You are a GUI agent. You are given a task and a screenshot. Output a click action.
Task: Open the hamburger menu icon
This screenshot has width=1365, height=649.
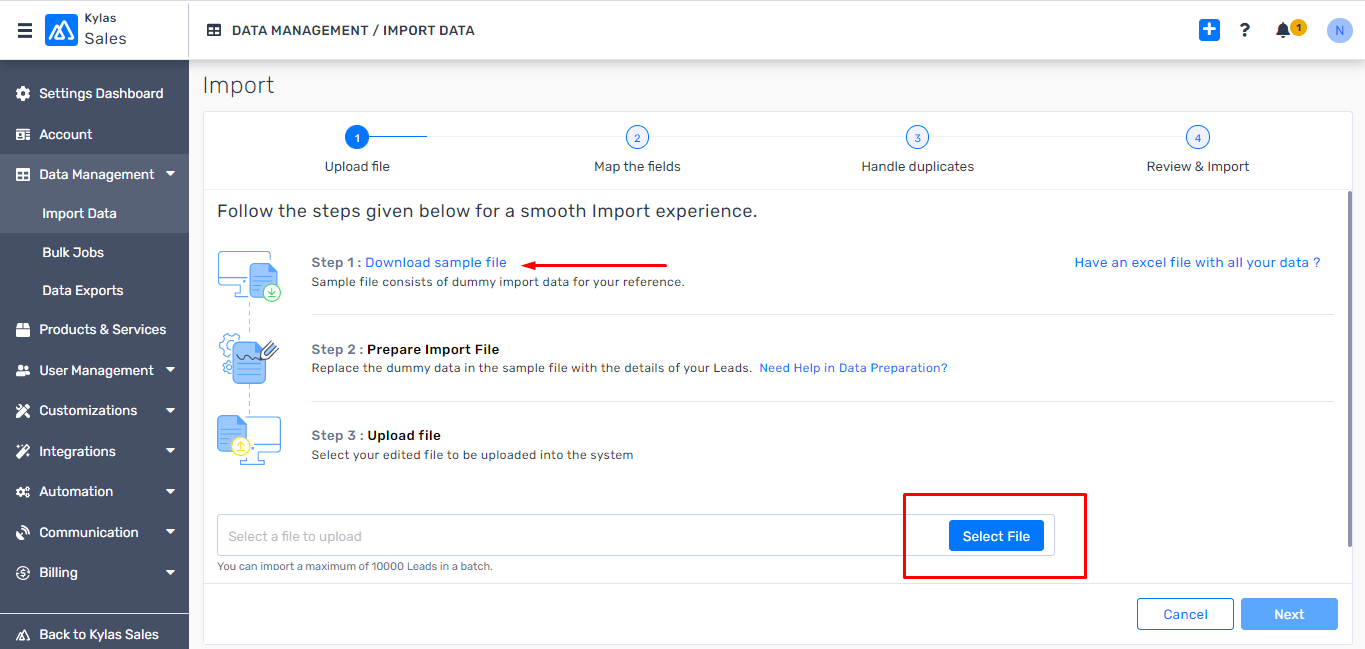click(x=25, y=31)
